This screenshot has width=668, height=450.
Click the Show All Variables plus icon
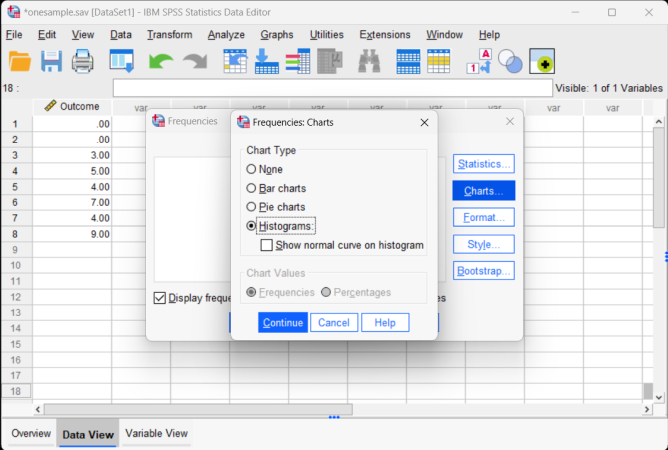(542, 61)
